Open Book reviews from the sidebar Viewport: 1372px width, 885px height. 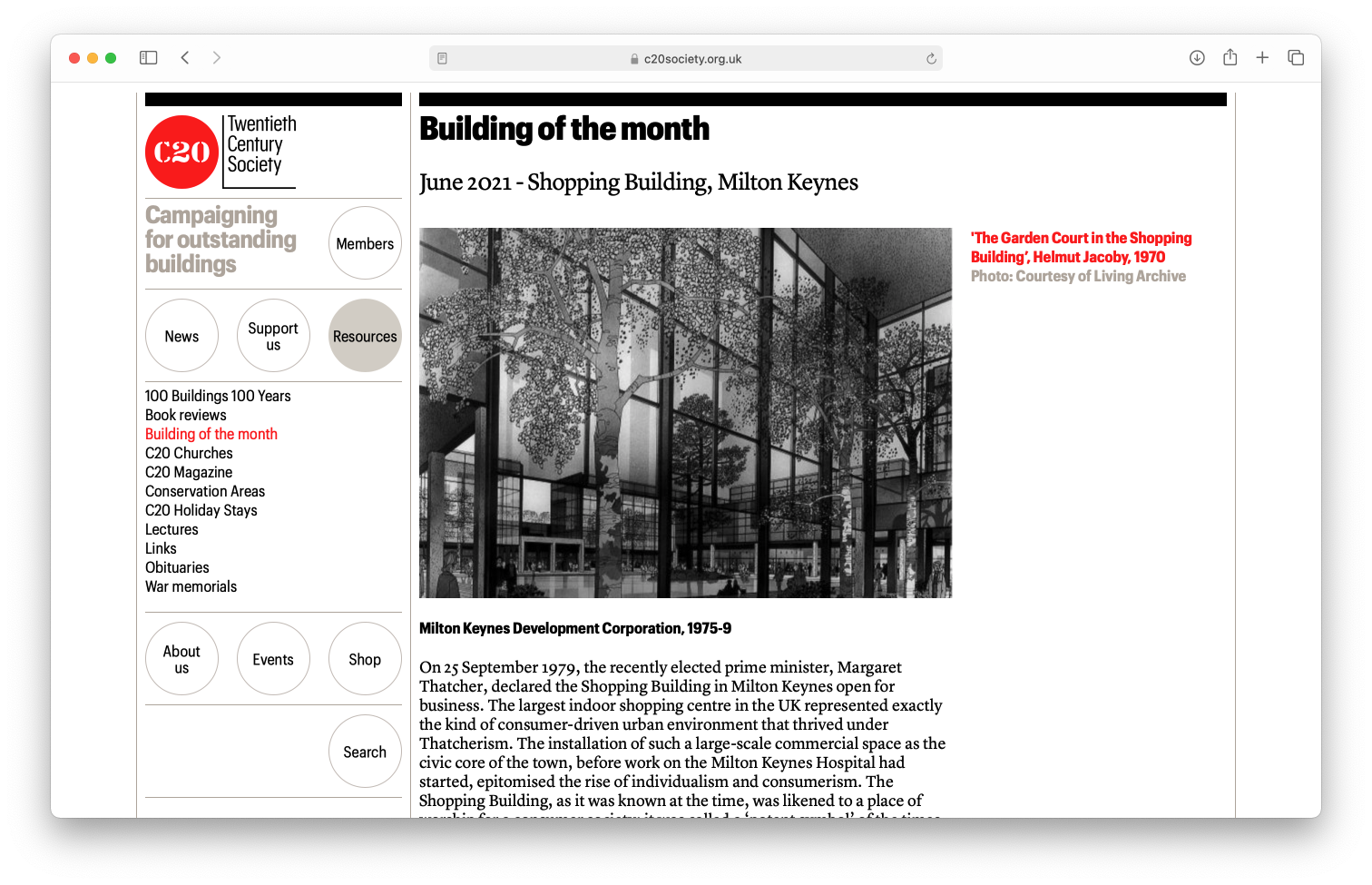coord(186,415)
